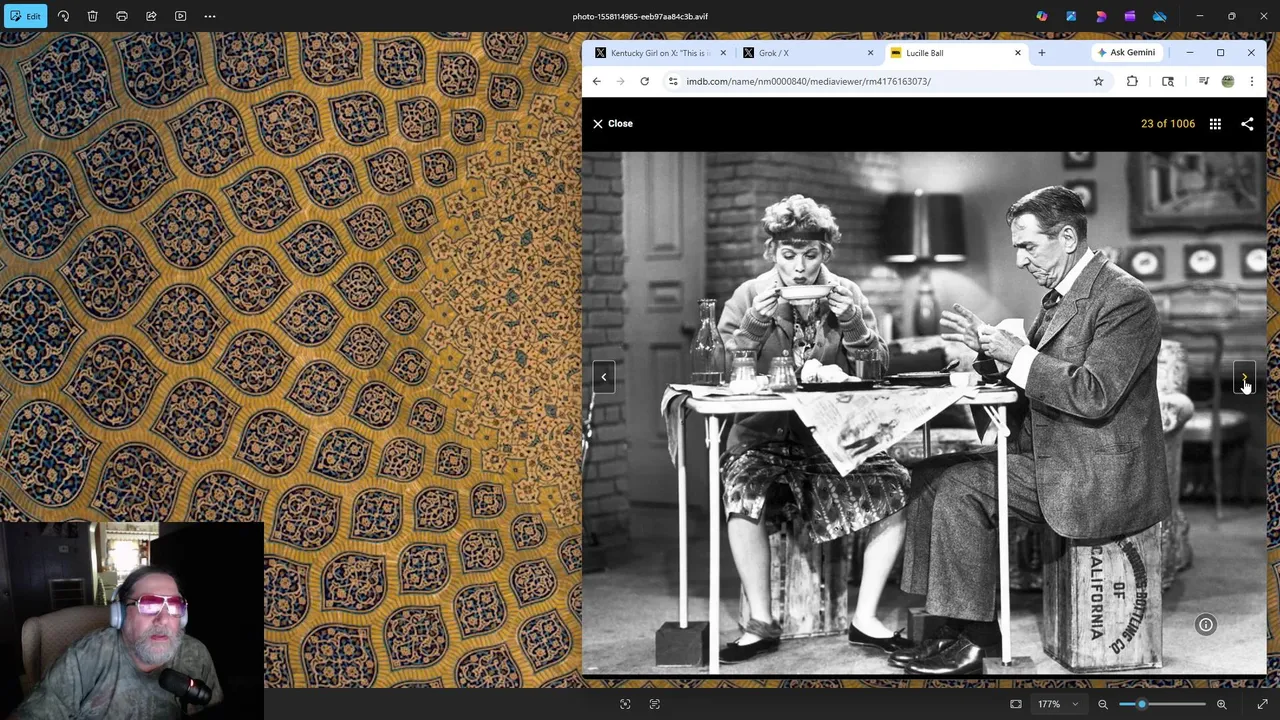
Task: Click the Ask Gemini button
Action: click(1126, 53)
